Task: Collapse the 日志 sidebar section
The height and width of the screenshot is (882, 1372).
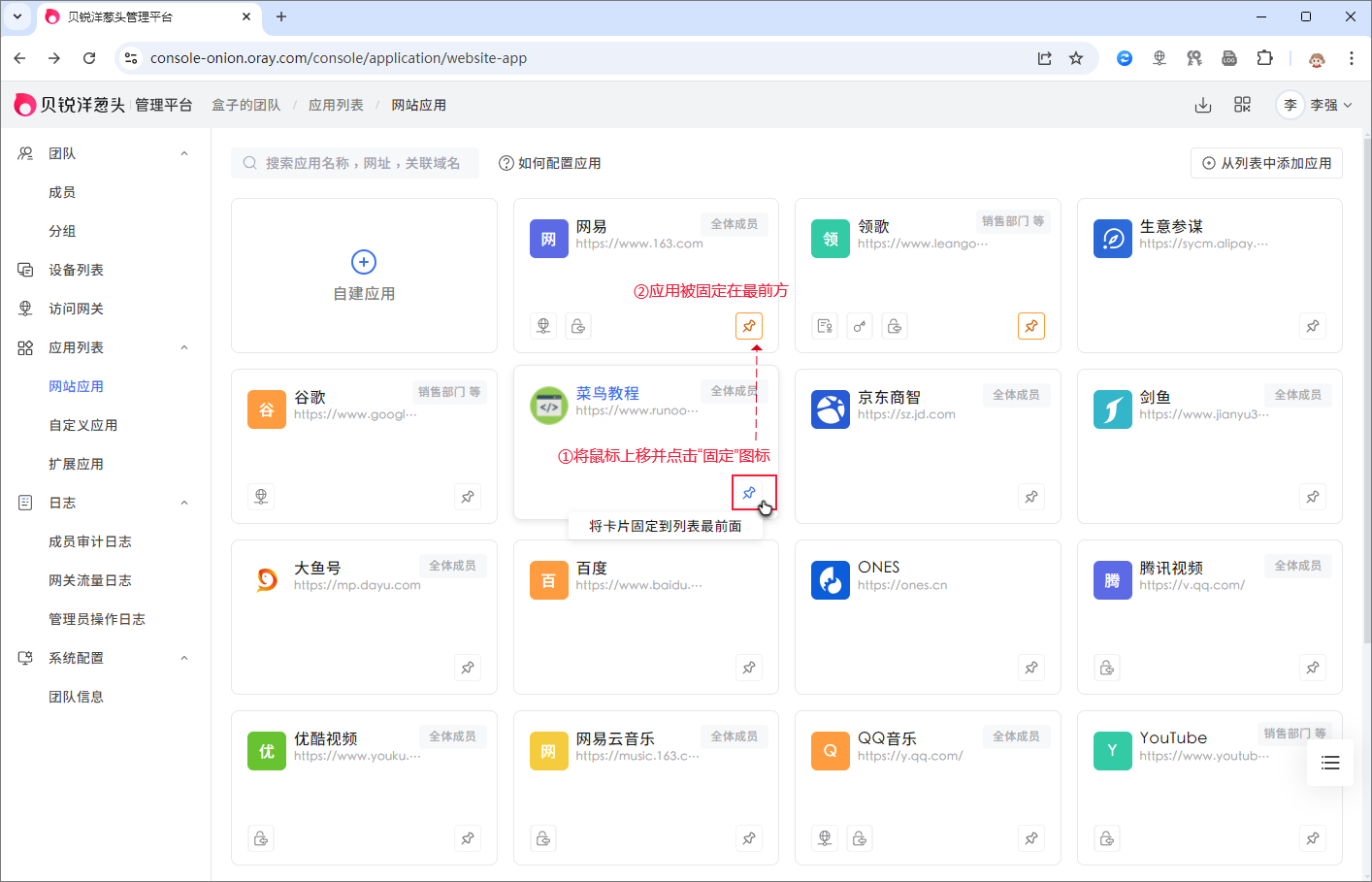Action: point(184,503)
